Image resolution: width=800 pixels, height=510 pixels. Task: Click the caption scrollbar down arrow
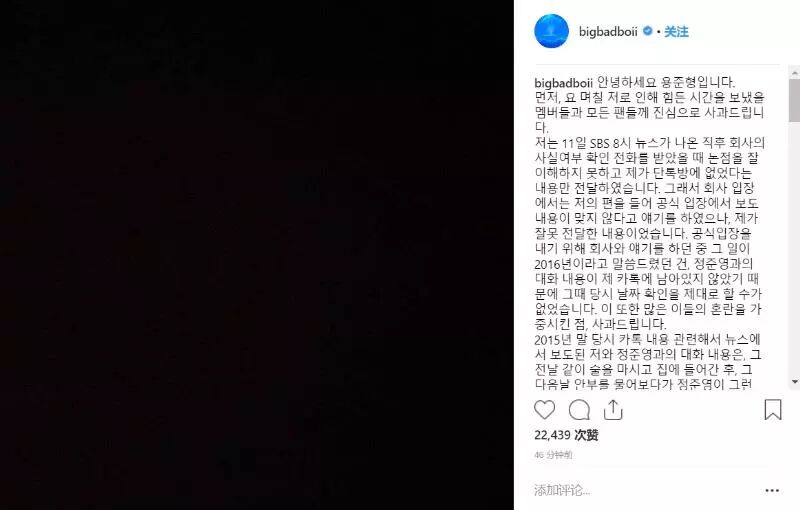tap(794, 382)
